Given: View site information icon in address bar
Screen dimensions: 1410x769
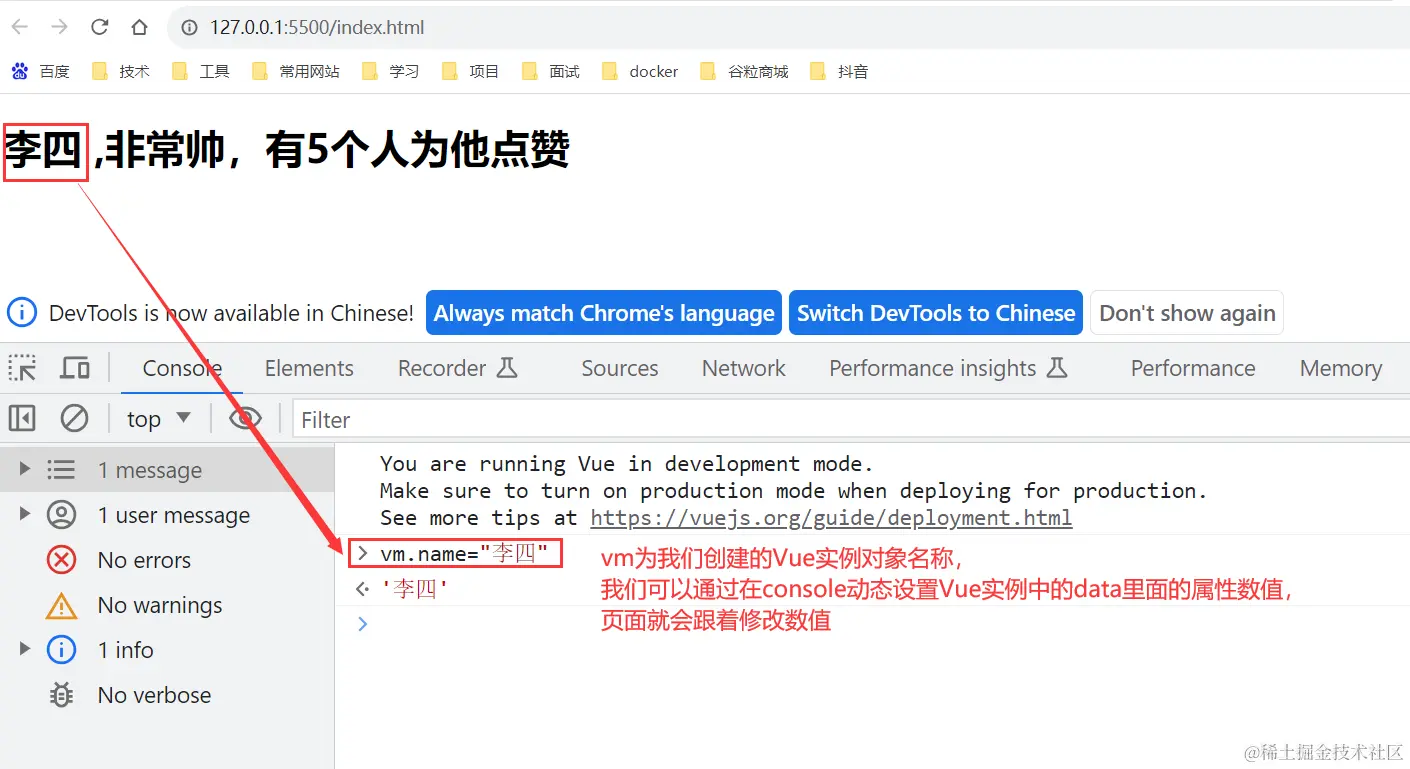Looking at the screenshot, I should 188,27.
